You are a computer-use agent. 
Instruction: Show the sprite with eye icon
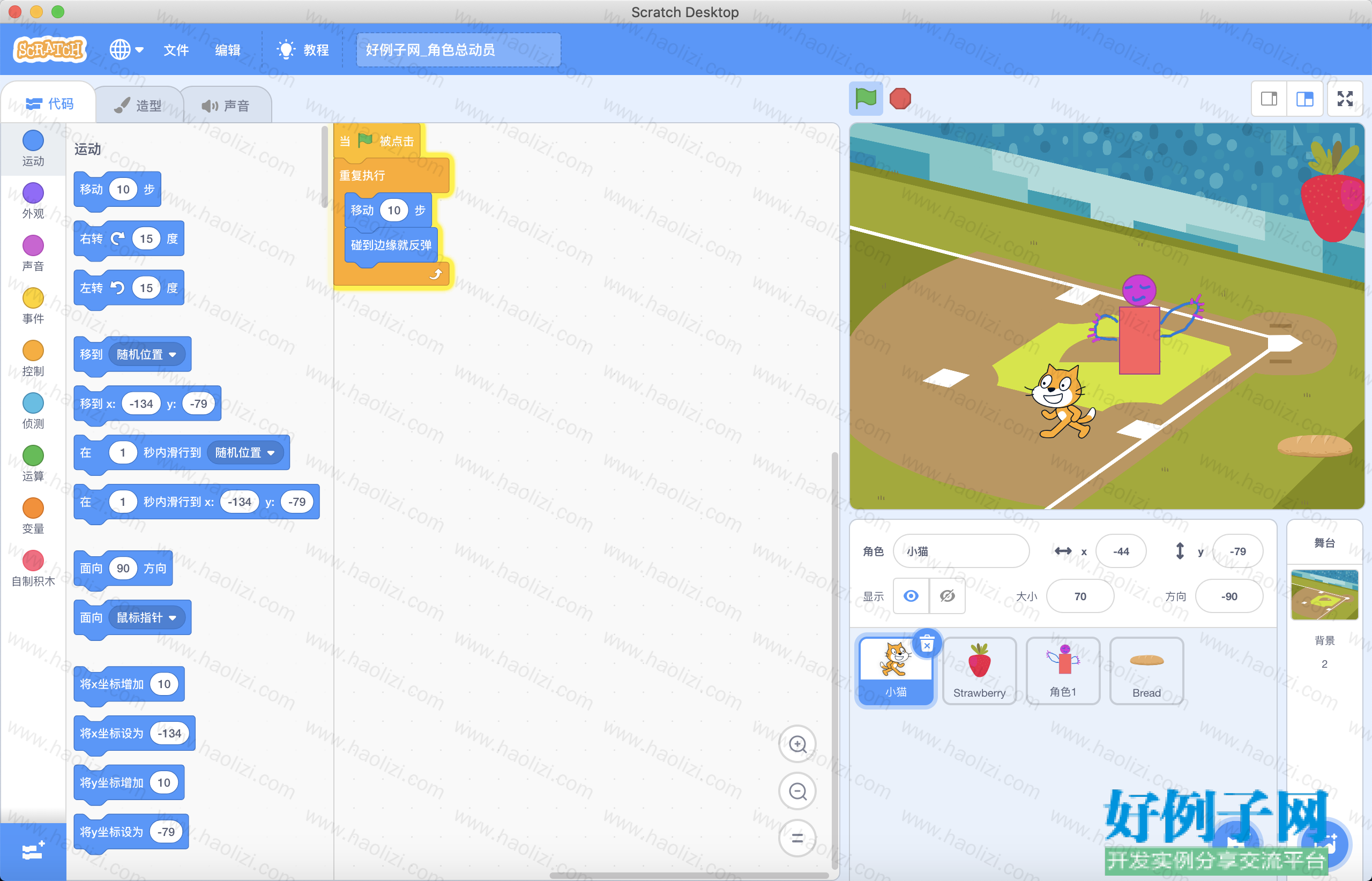coord(911,596)
